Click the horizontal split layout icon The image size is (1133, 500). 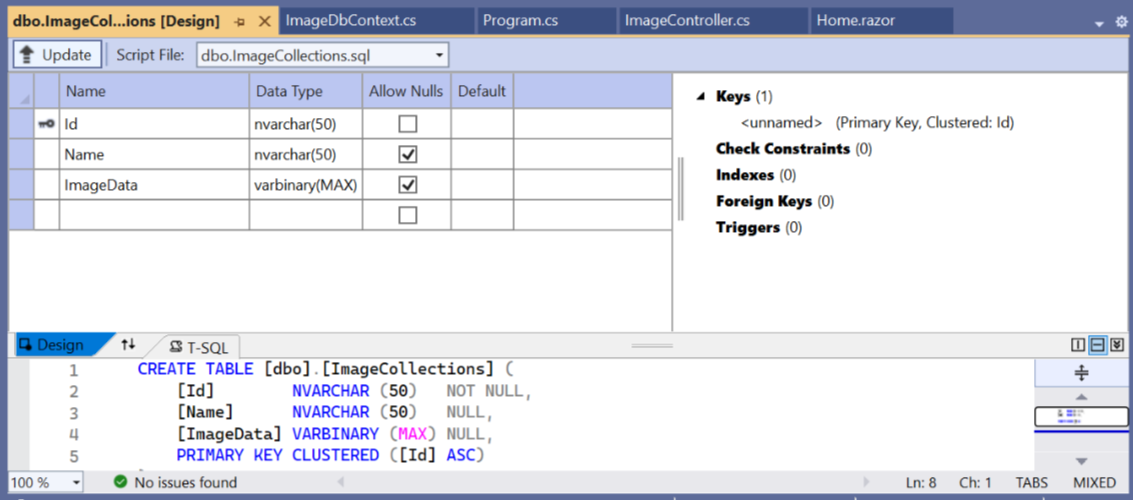click(1098, 345)
